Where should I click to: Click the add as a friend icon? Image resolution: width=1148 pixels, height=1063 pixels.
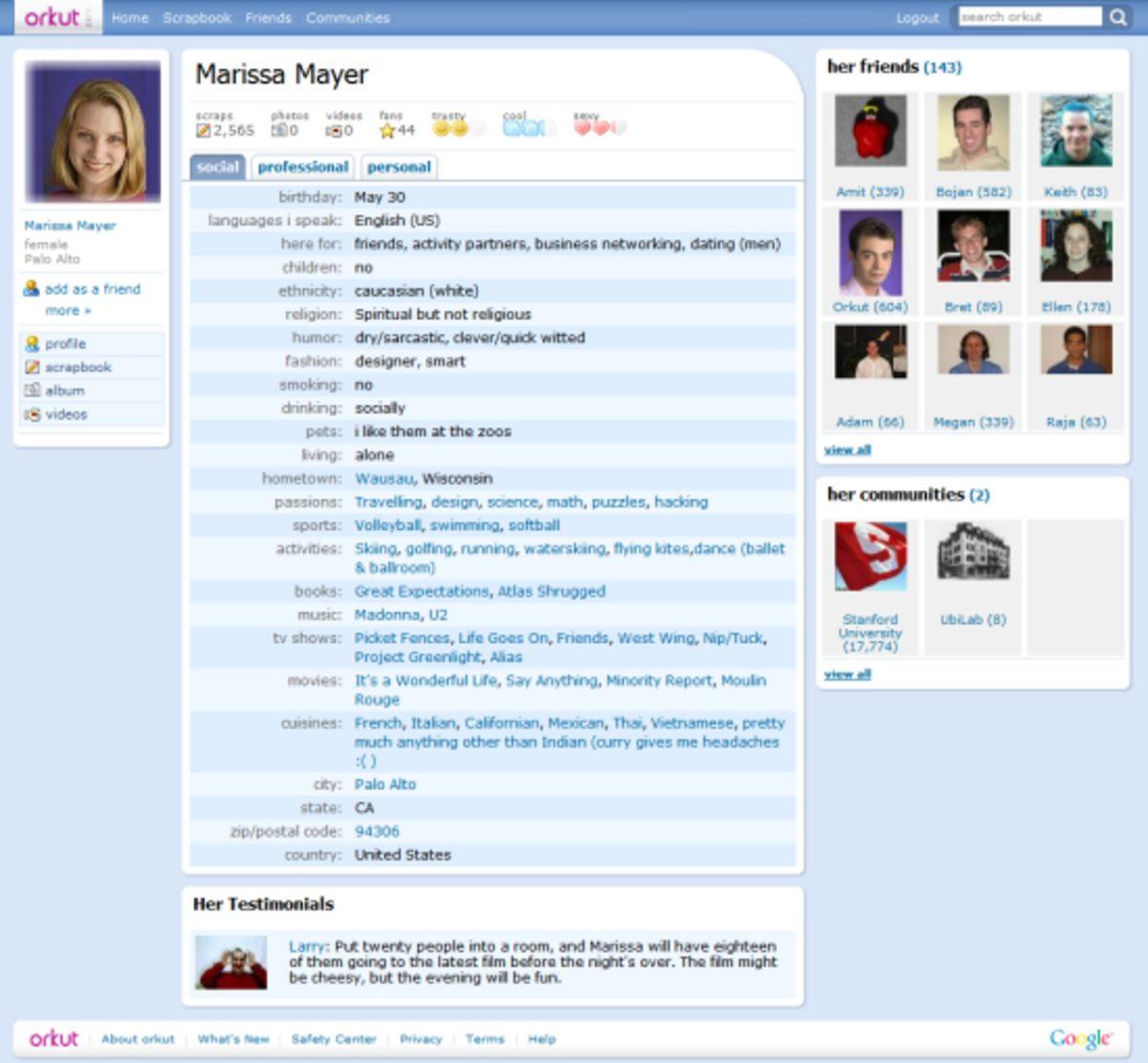click(x=32, y=288)
